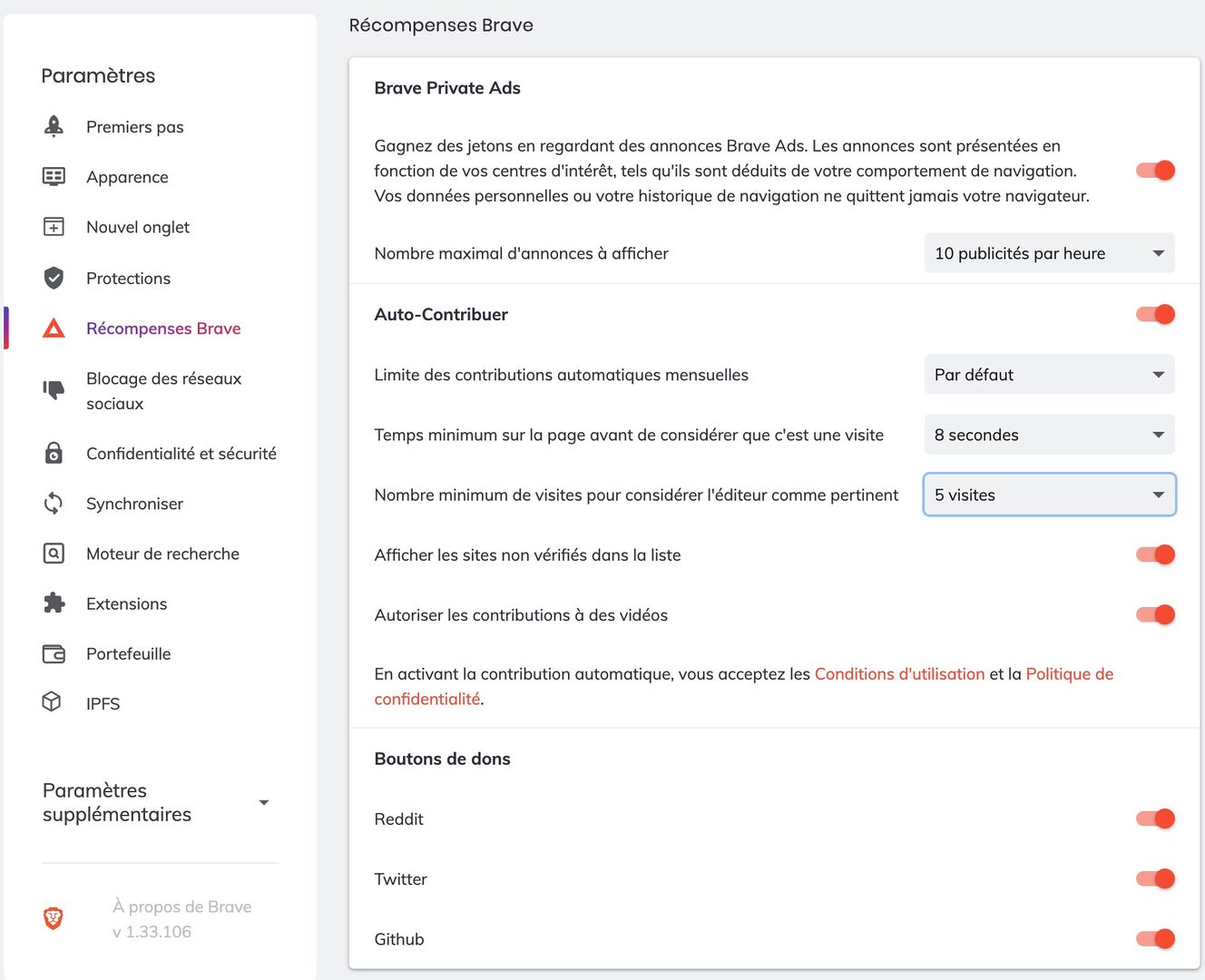This screenshot has height=980, width=1205.
Task: Open the 5 visites dropdown
Action: 1049,495
